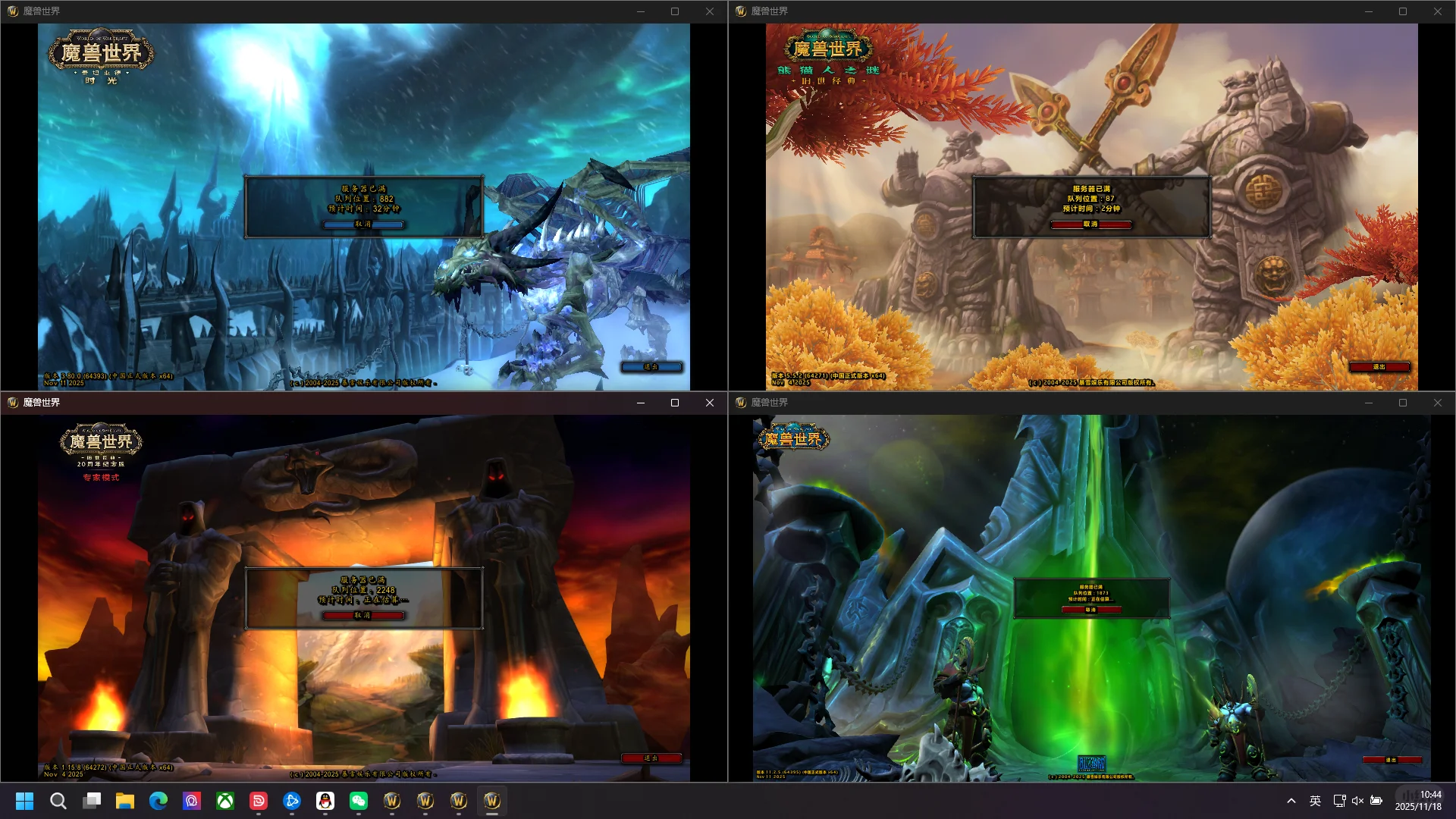Open the blue round icon left of QQ
Screen dimensions: 1456x819
[x=292, y=801]
